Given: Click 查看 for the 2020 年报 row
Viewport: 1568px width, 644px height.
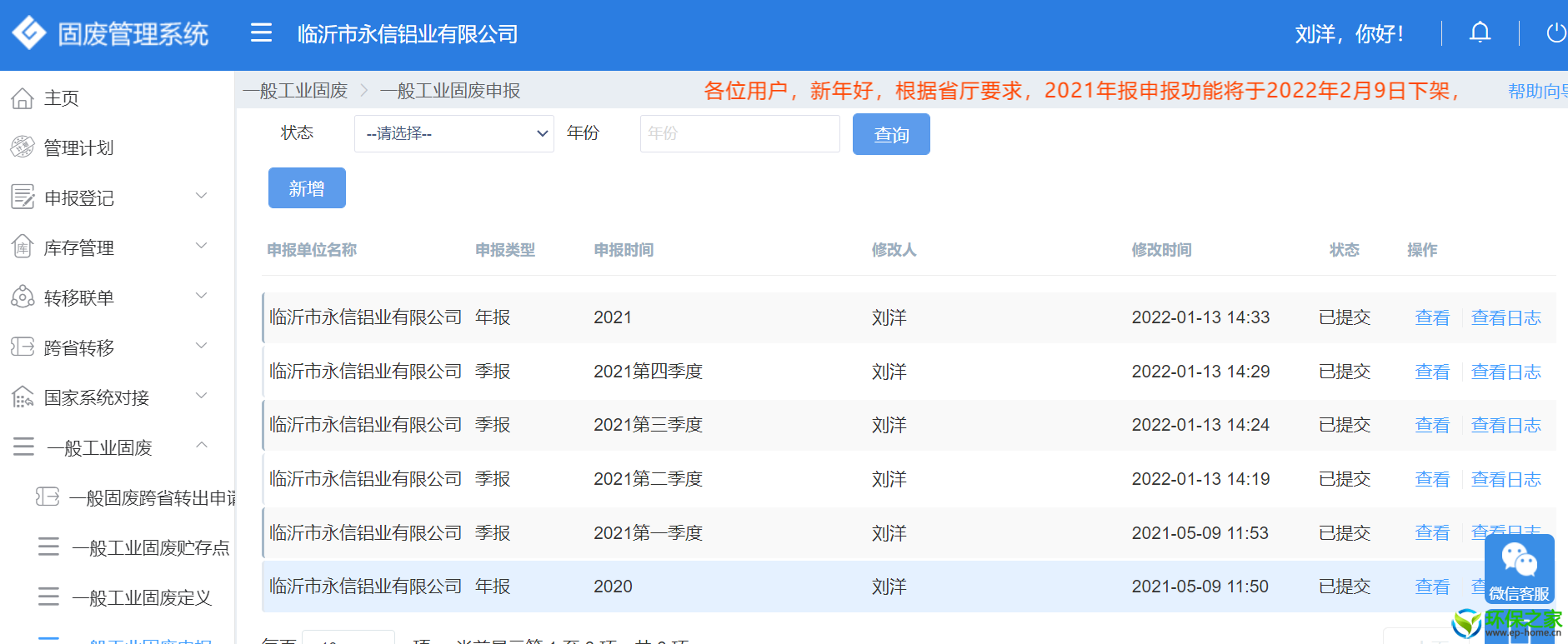Looking at the screenshot, I should [x=1432, y=587].
